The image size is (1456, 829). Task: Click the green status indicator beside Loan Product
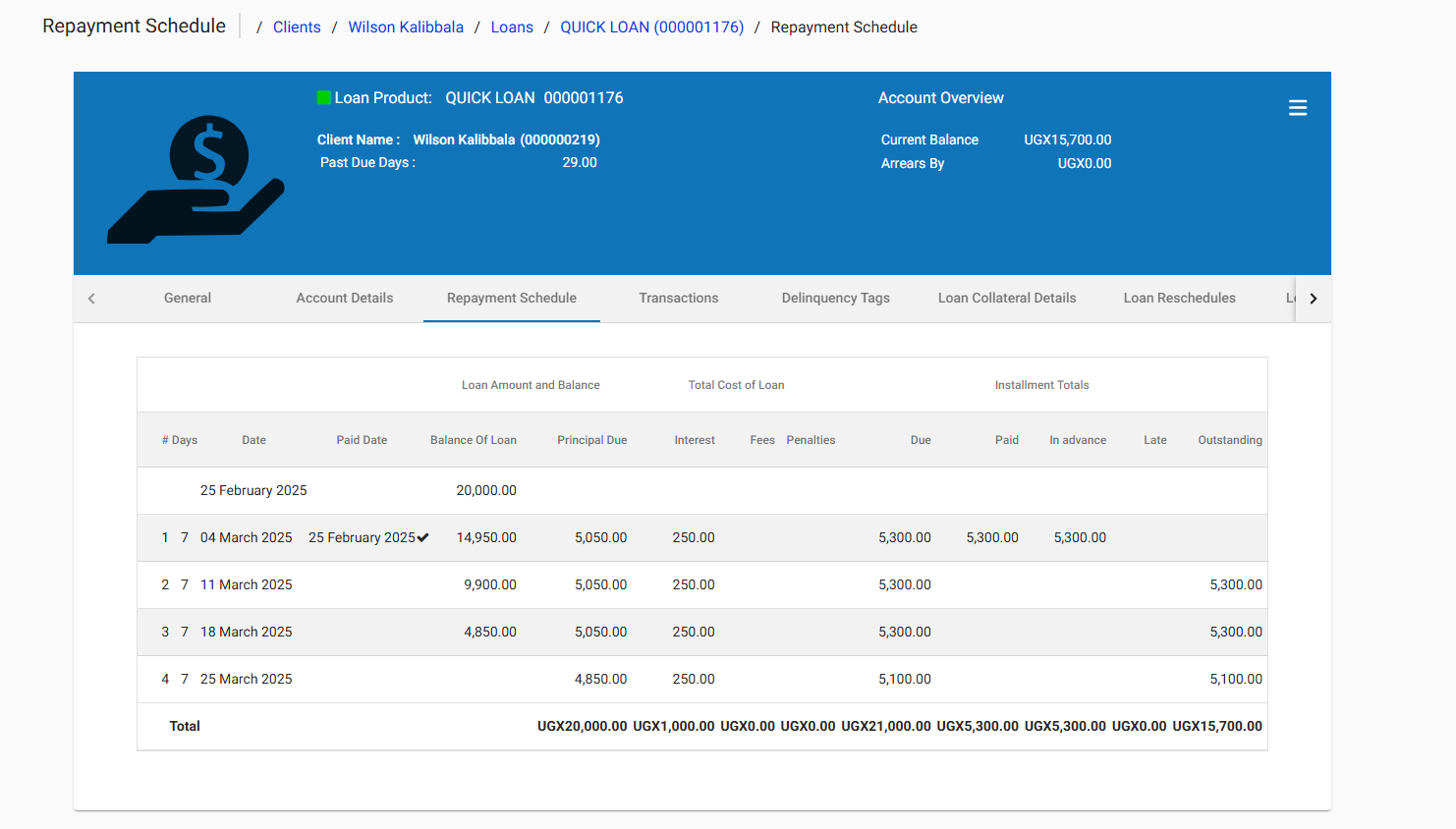point(324,96)
